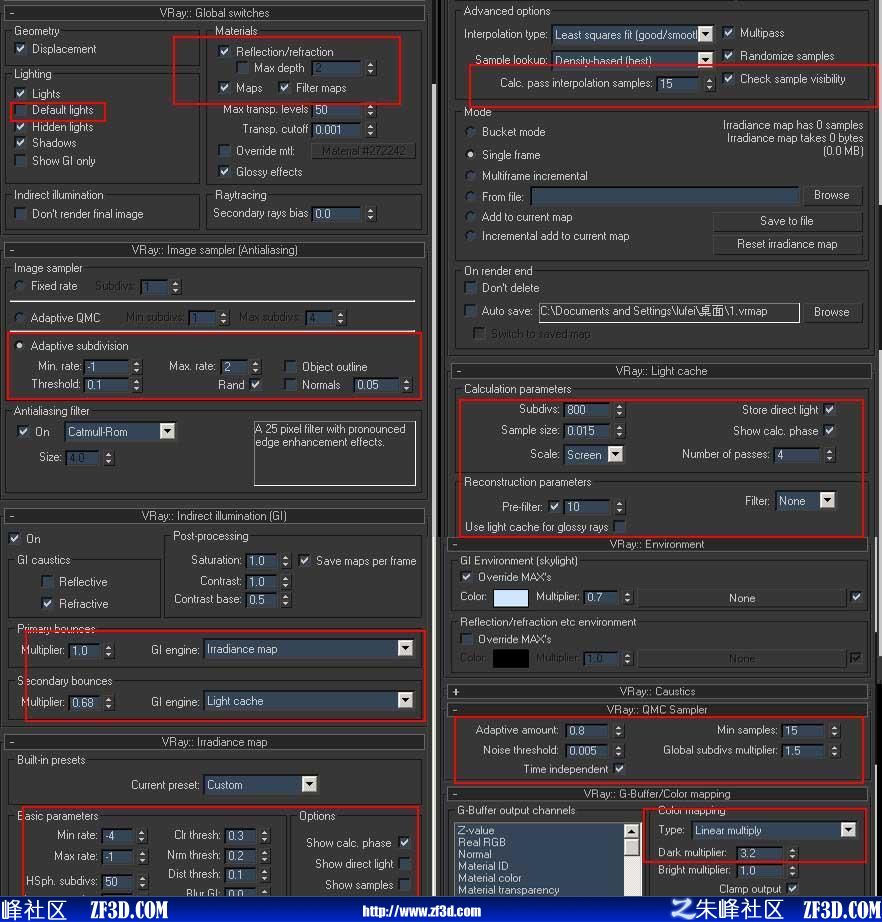The height and width of the screenshot is (922, 882).
Task: Toggle the Glossy effects checkbox
Action: tap(224, 172)
